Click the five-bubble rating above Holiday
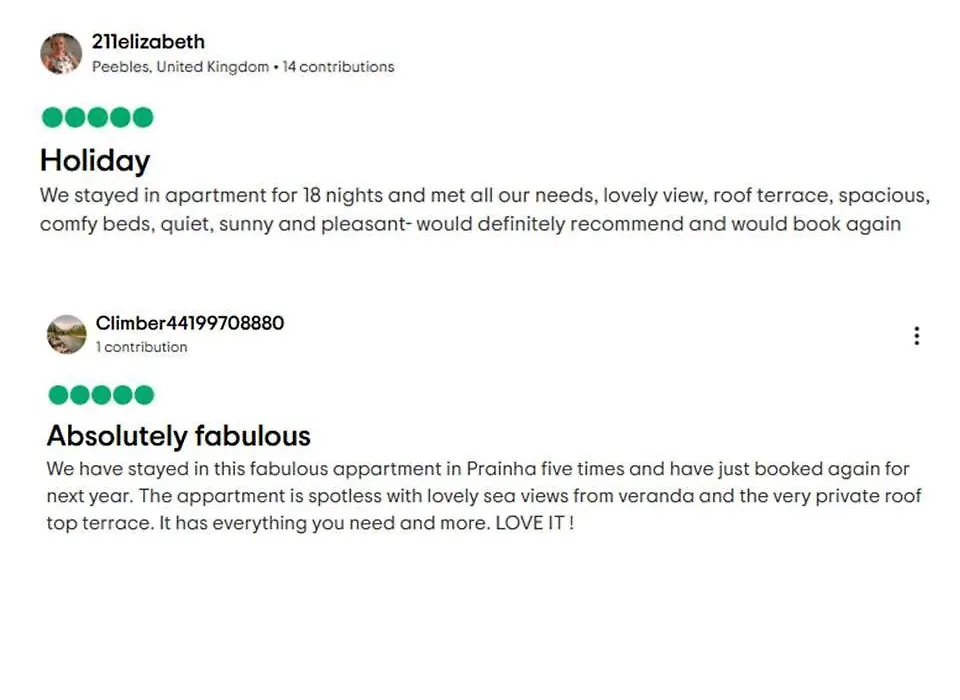The height and width of the screenshot is (700, 960). 97,117
